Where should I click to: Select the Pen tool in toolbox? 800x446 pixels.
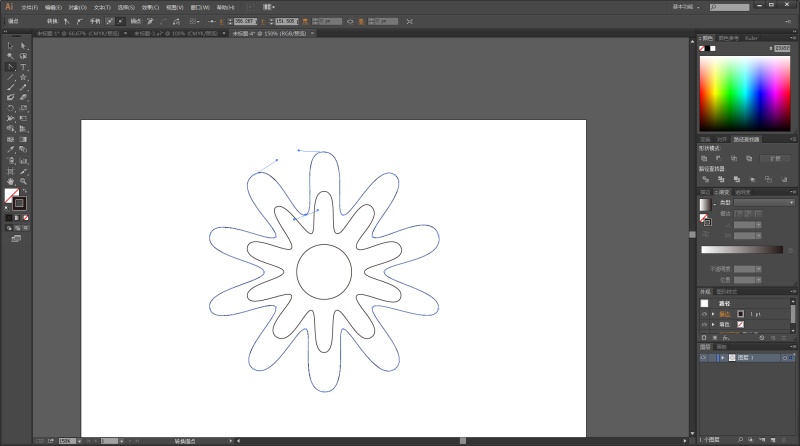pyautogui.click(x=10, y=66)
